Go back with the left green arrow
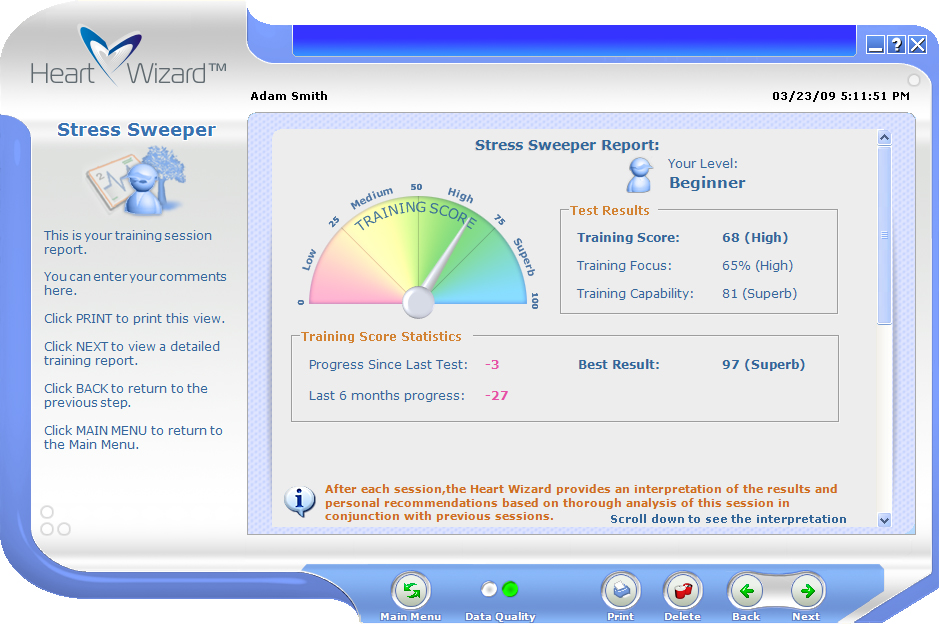This screenshot has width=939, height=624. (746, 592)
